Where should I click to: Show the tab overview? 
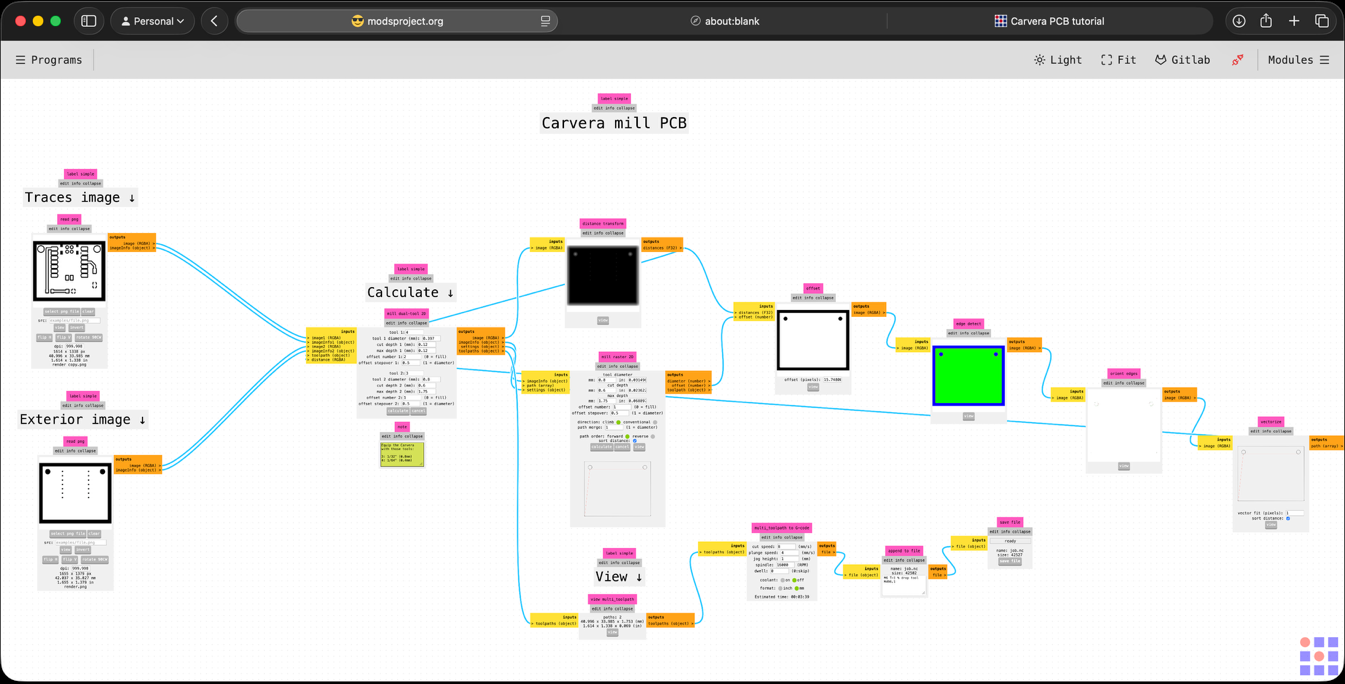click(x=1322, y=21)
